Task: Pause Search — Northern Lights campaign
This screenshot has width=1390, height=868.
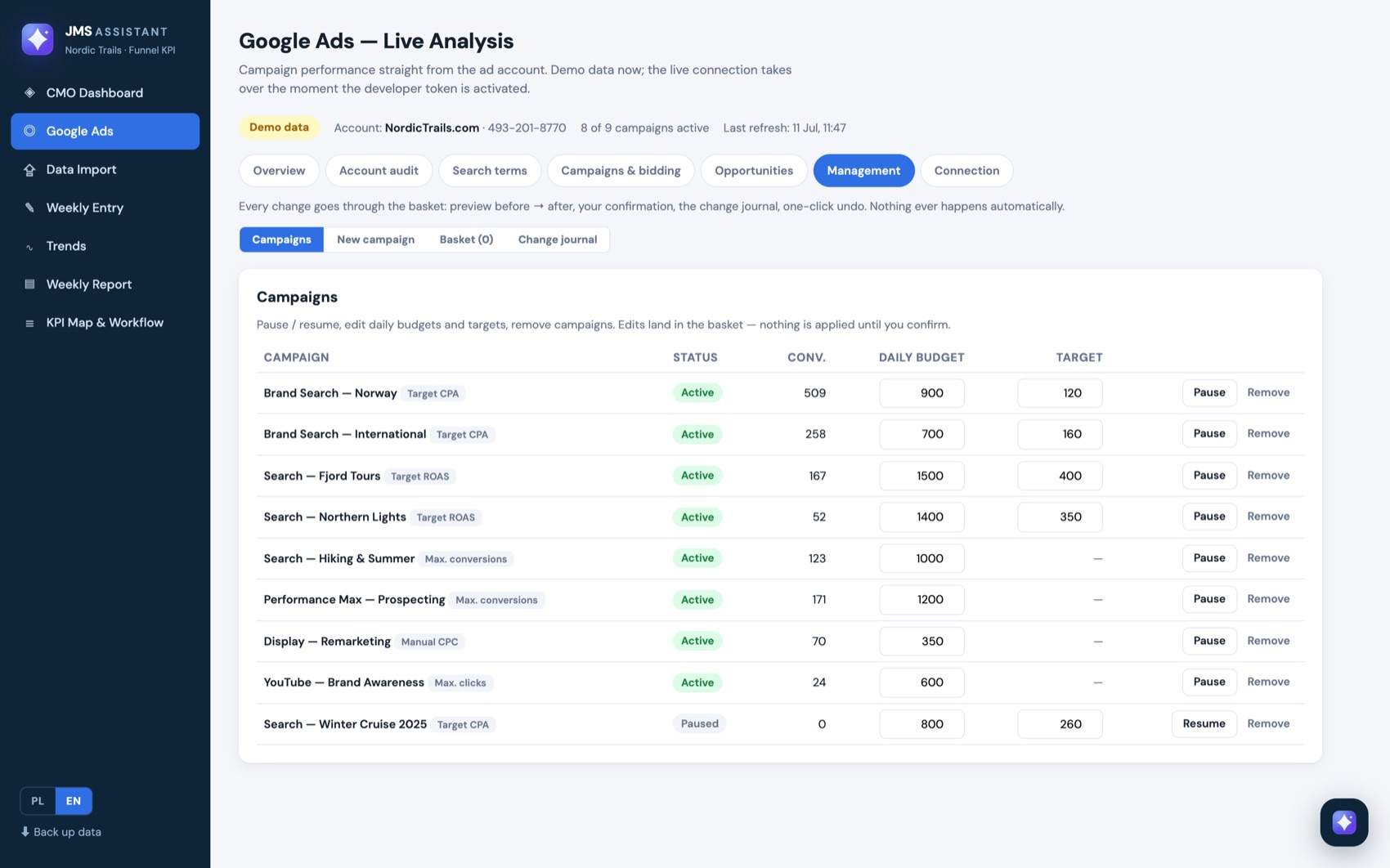Action: pyautogui.click(x=1208, y=517)
